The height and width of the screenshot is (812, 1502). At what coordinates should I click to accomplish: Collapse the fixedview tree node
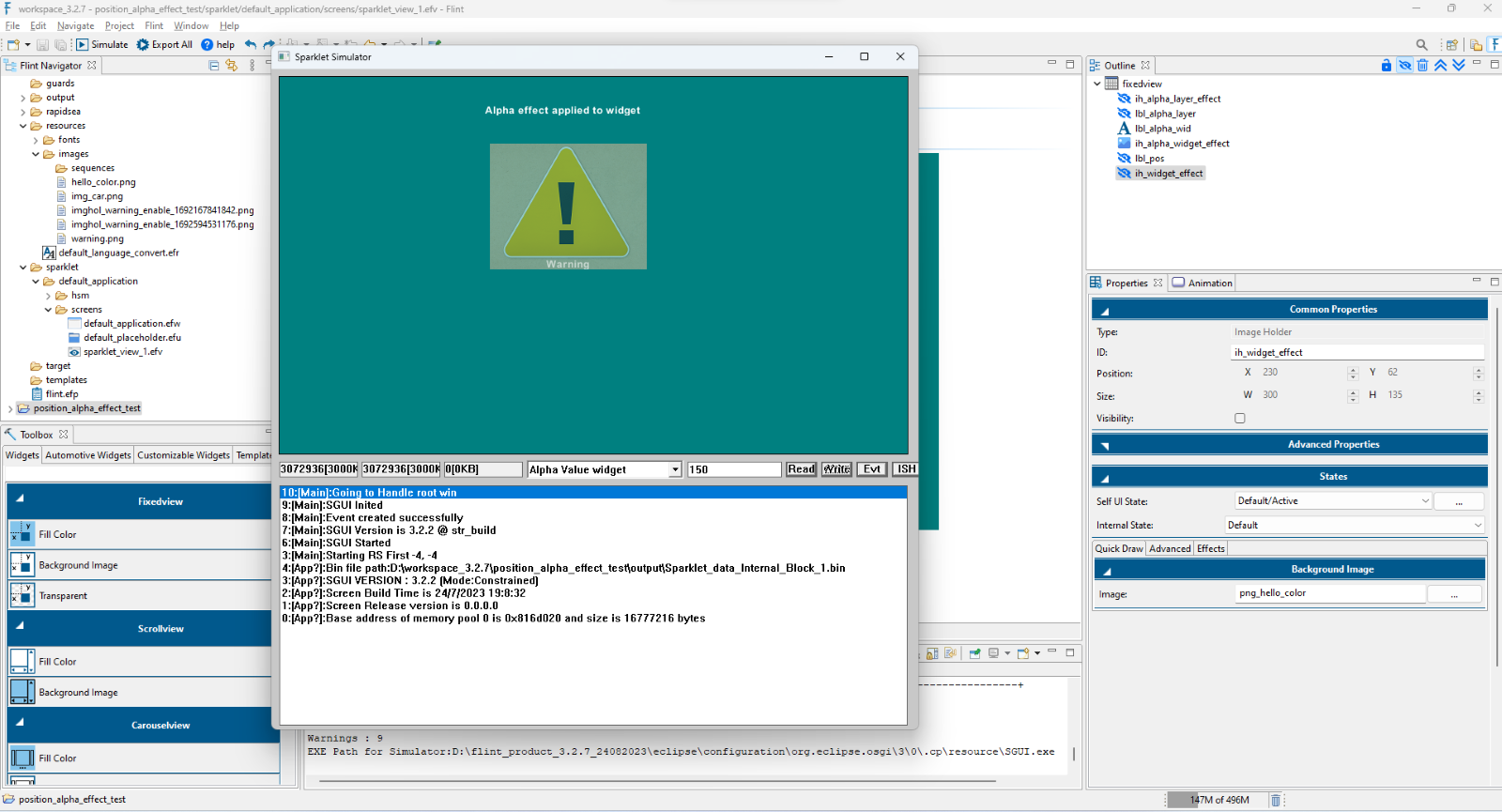(x=1096, y=84)
